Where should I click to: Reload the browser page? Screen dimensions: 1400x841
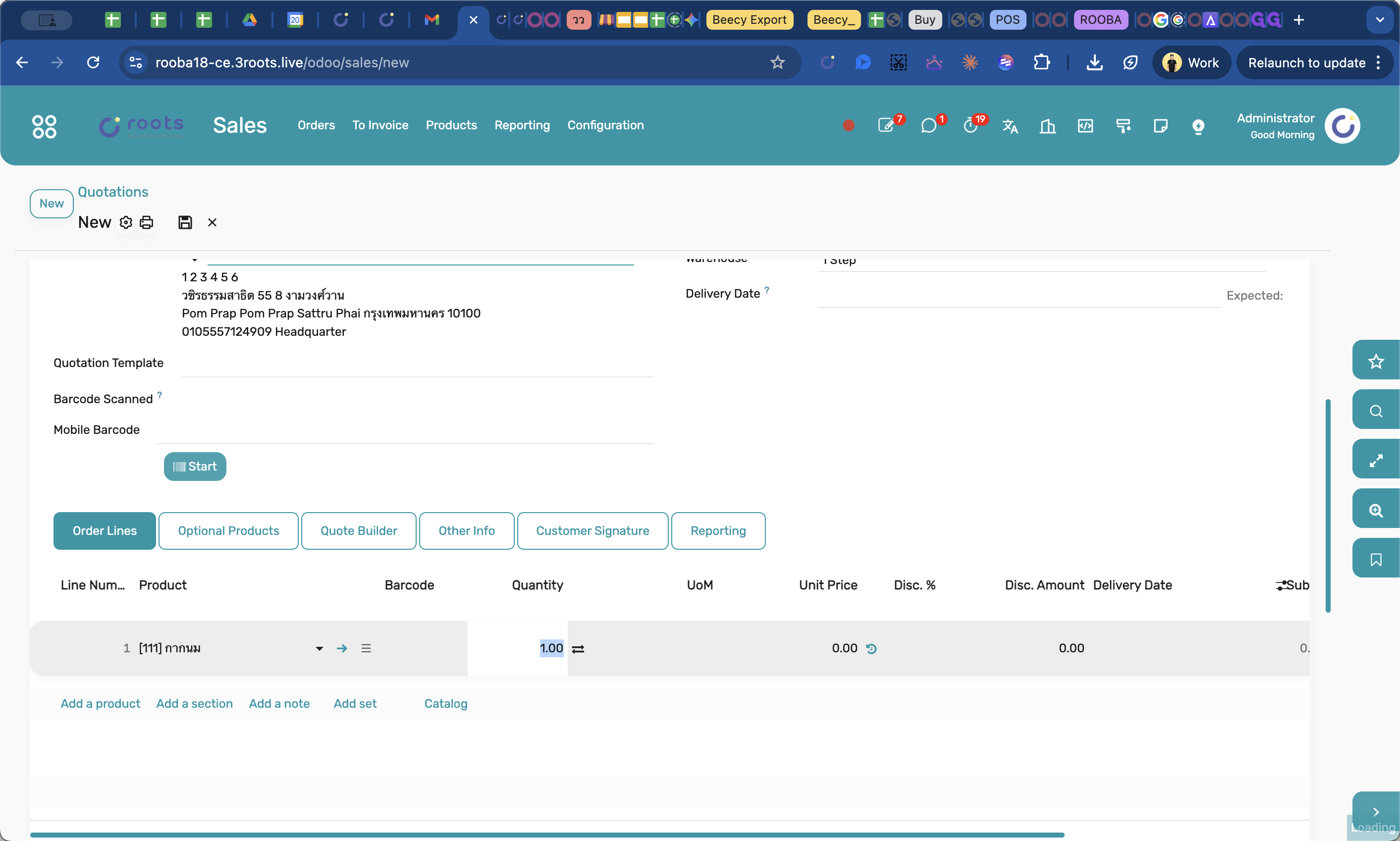[93, 63]
